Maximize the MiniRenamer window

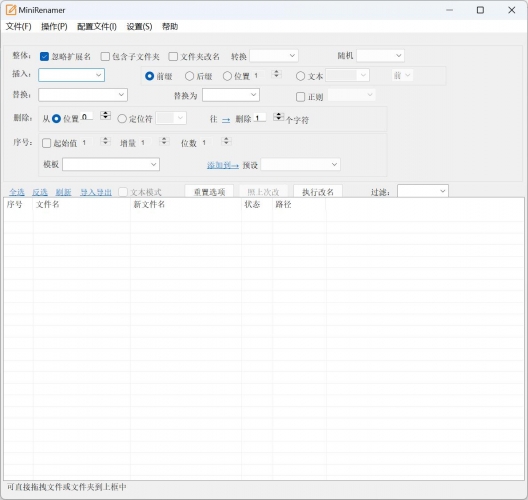[481, 10]
